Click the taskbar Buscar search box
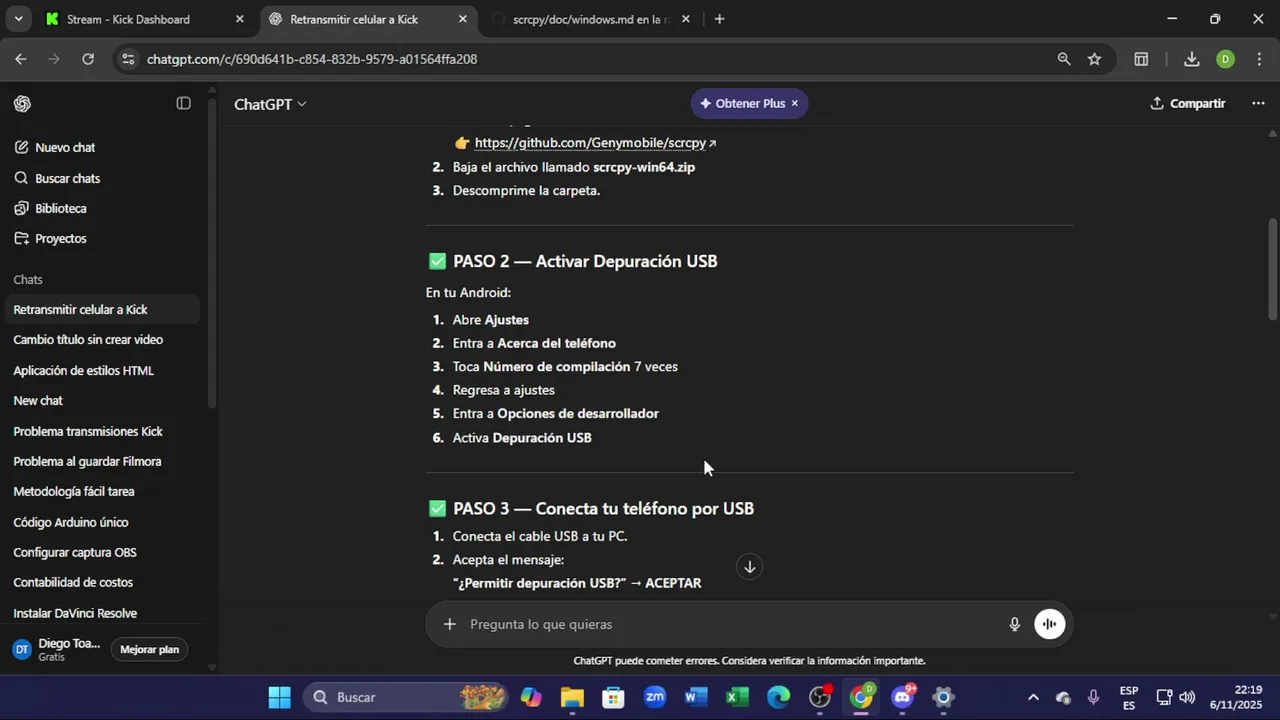 [x=408, y=697]
